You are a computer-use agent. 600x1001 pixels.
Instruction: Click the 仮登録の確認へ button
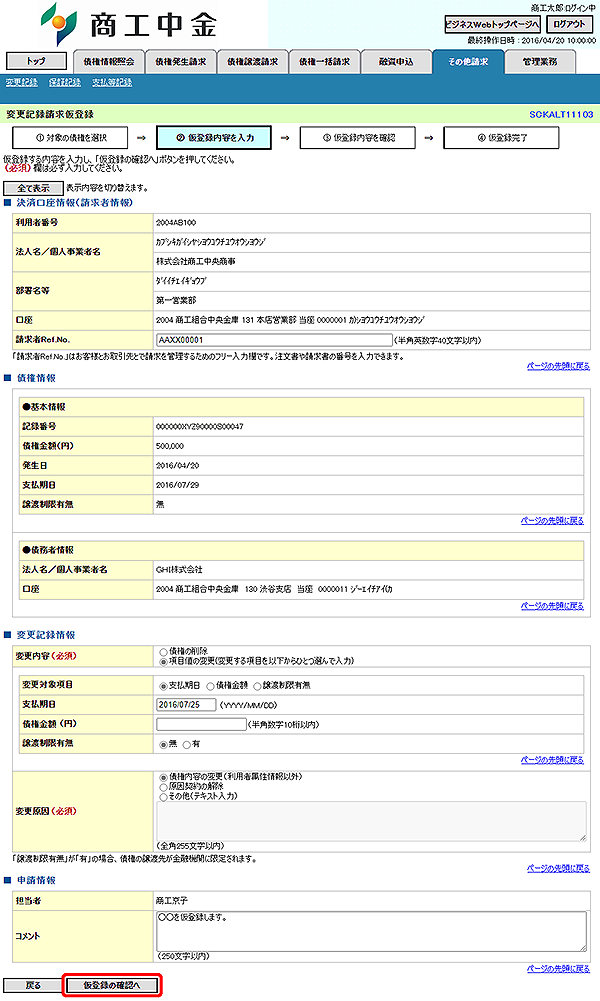[112, 985]
